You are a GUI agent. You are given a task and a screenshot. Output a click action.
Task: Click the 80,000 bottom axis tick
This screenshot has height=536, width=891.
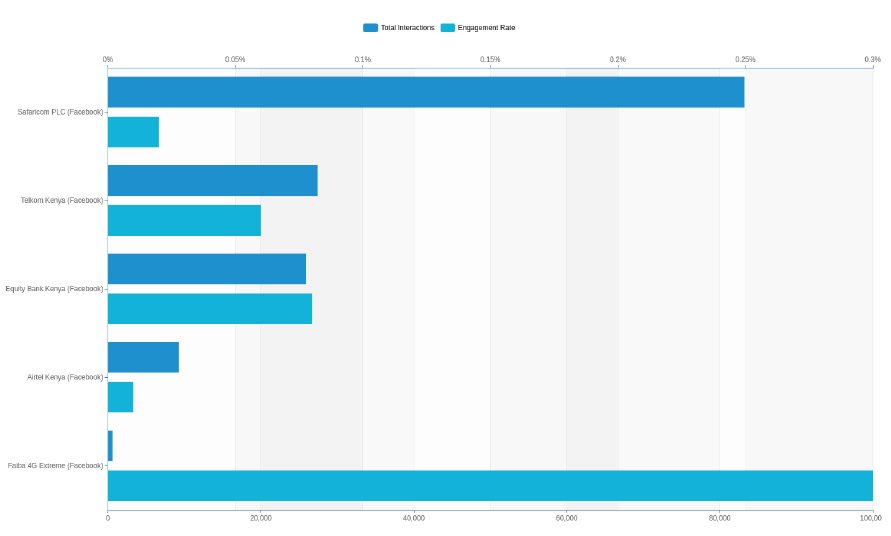click(x=719, y=518)
